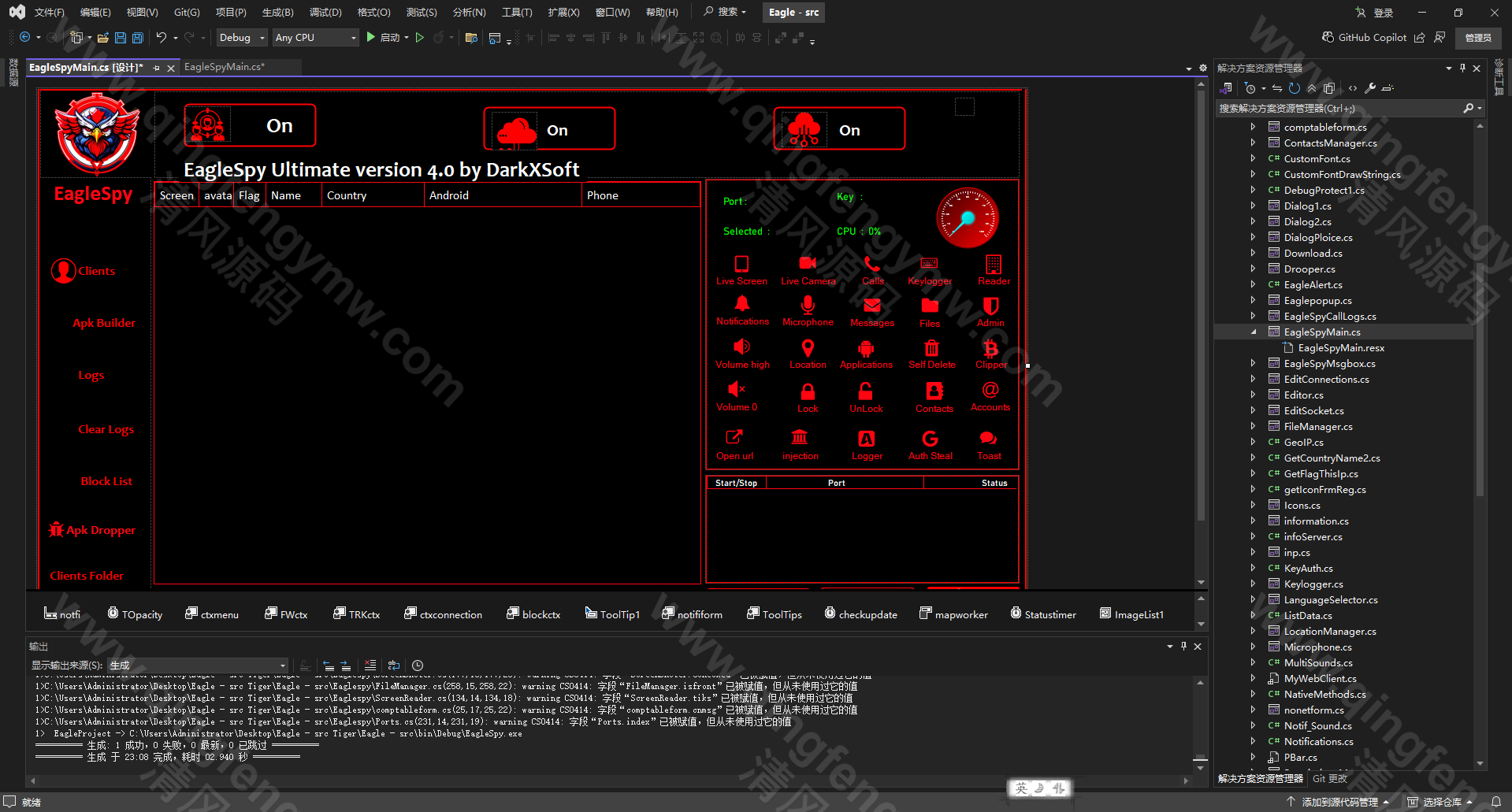Expand the LocationManager.cs node
The height and width of the screenshot is (812, 1512).
1254,631
